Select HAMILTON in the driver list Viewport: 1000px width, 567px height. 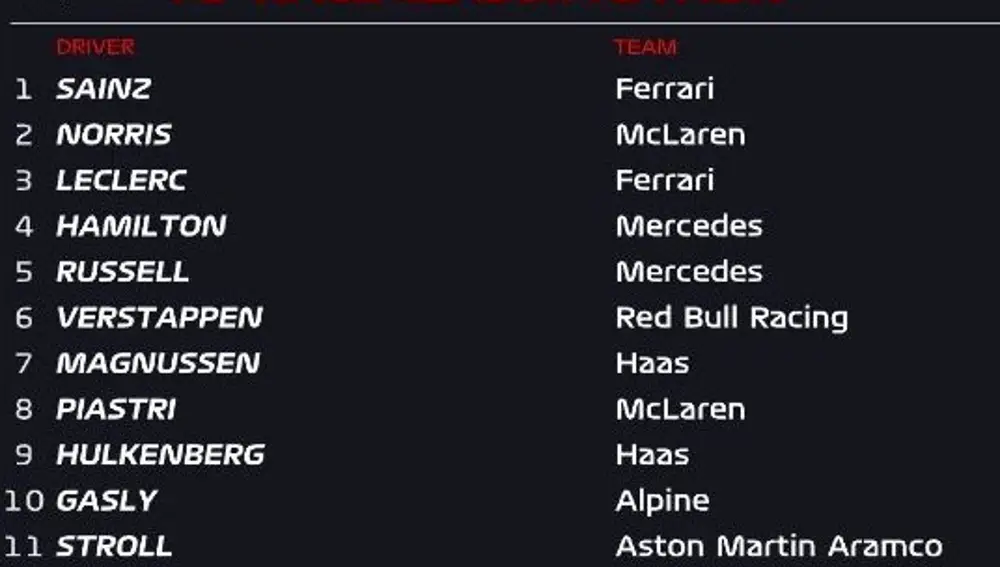pyautogui.click(x=141, y=226)
